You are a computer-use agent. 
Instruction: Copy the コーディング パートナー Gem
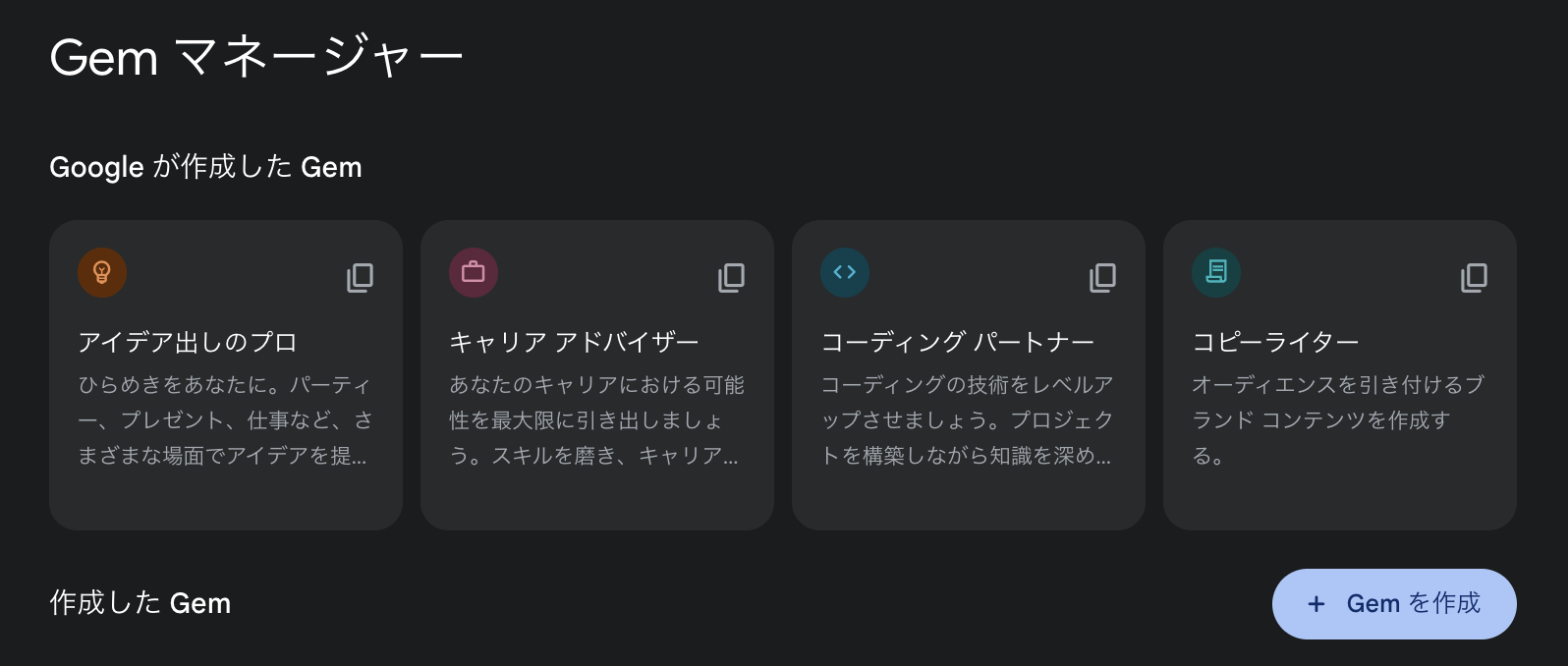[x=1102, y=278]
